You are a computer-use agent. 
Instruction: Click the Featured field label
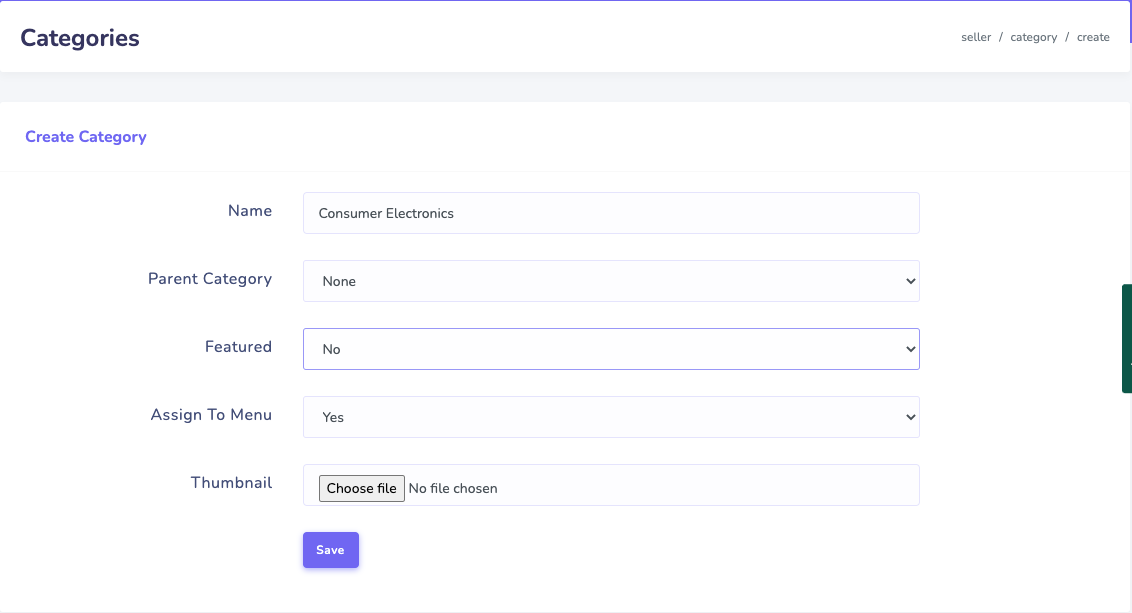[238, 347]
